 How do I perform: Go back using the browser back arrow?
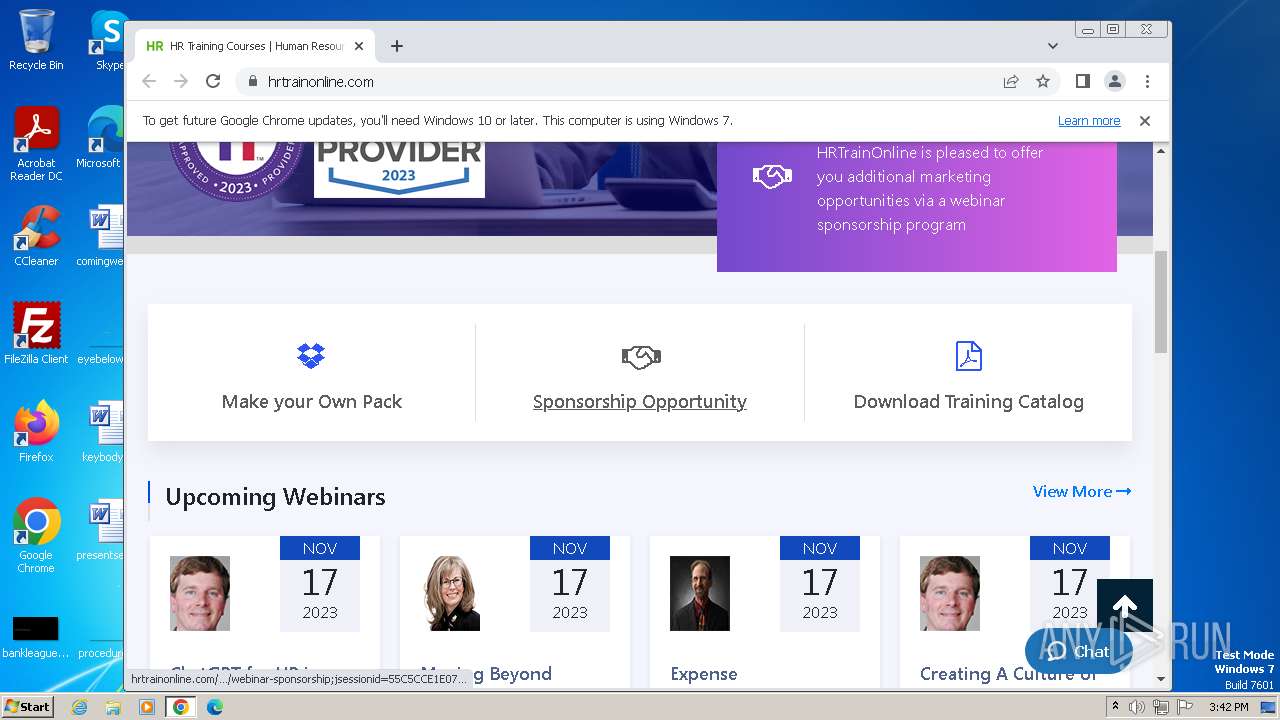tap(149, 81)
